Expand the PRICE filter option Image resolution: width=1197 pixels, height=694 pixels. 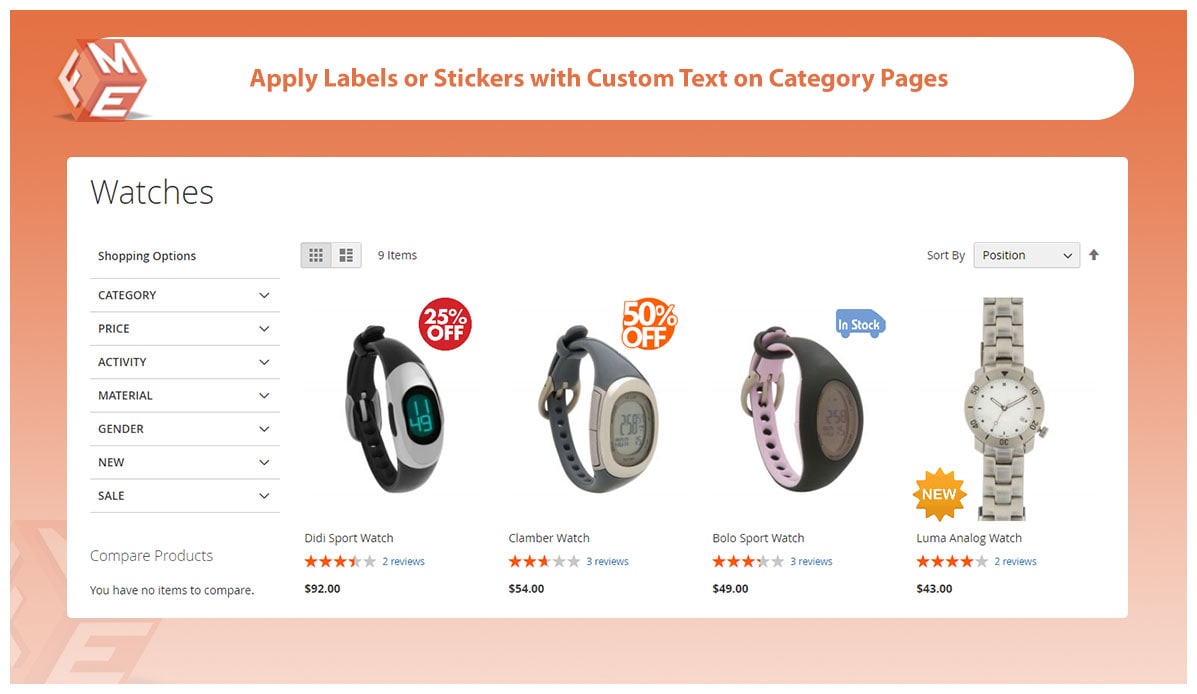tap(185, 328)
